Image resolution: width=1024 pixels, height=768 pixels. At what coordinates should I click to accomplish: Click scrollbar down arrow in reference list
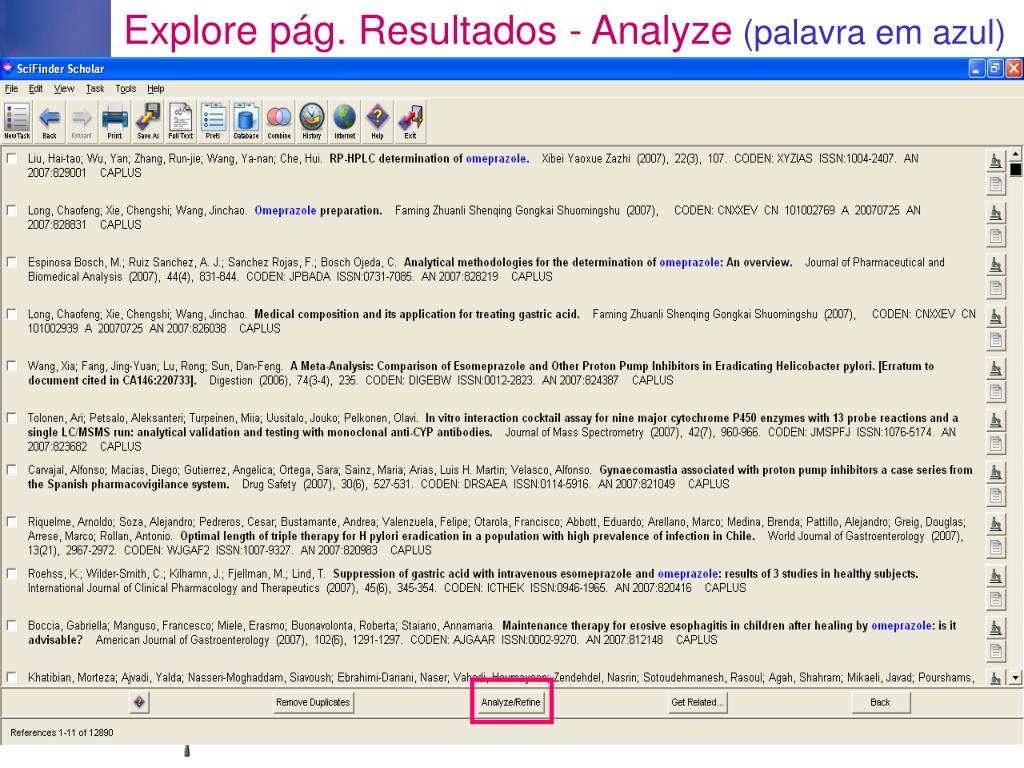click(1016, 678)
